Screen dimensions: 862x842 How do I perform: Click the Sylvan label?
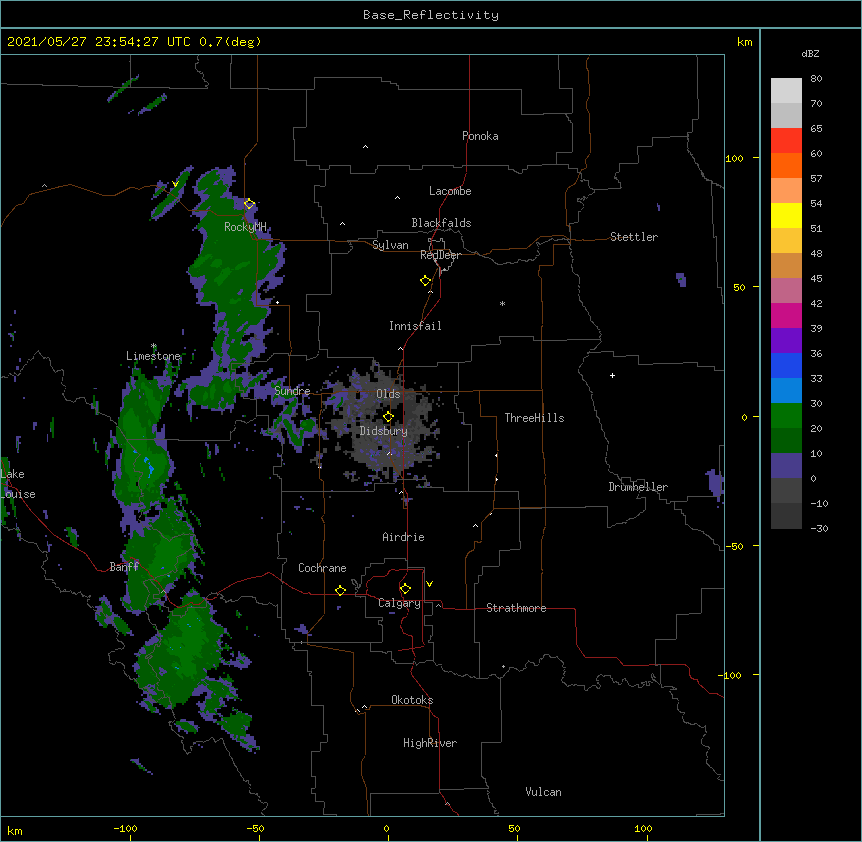390,245
